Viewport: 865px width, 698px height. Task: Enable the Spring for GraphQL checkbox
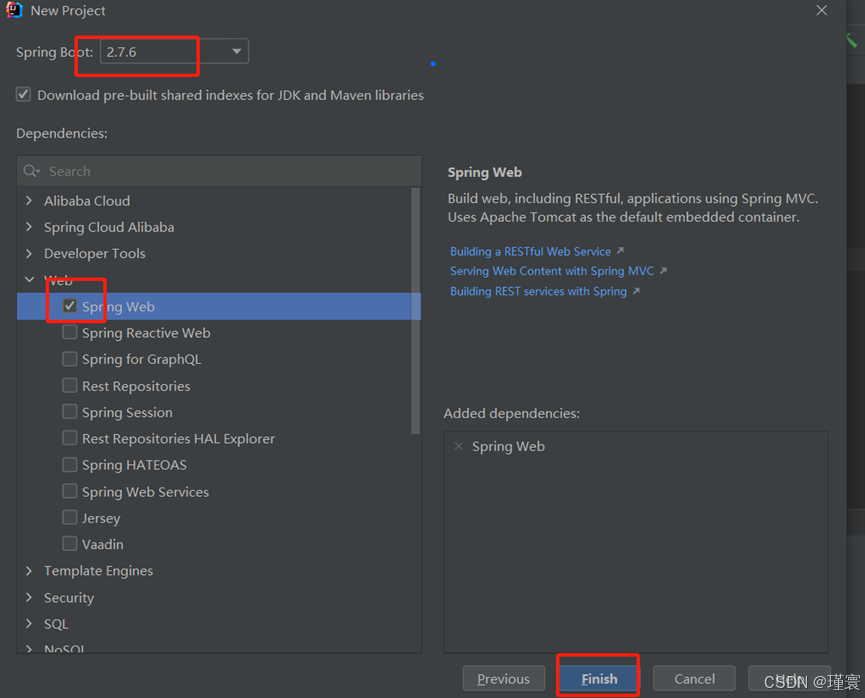tap(70, 359)
